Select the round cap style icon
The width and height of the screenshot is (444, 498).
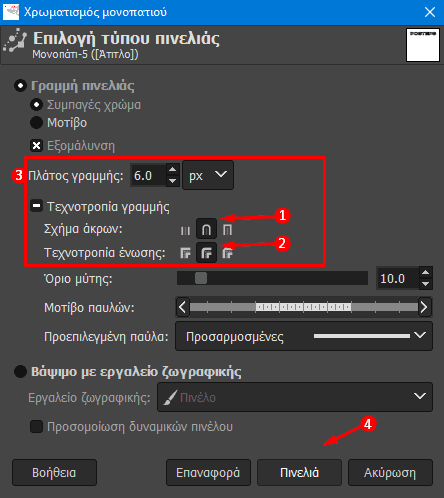206,229
